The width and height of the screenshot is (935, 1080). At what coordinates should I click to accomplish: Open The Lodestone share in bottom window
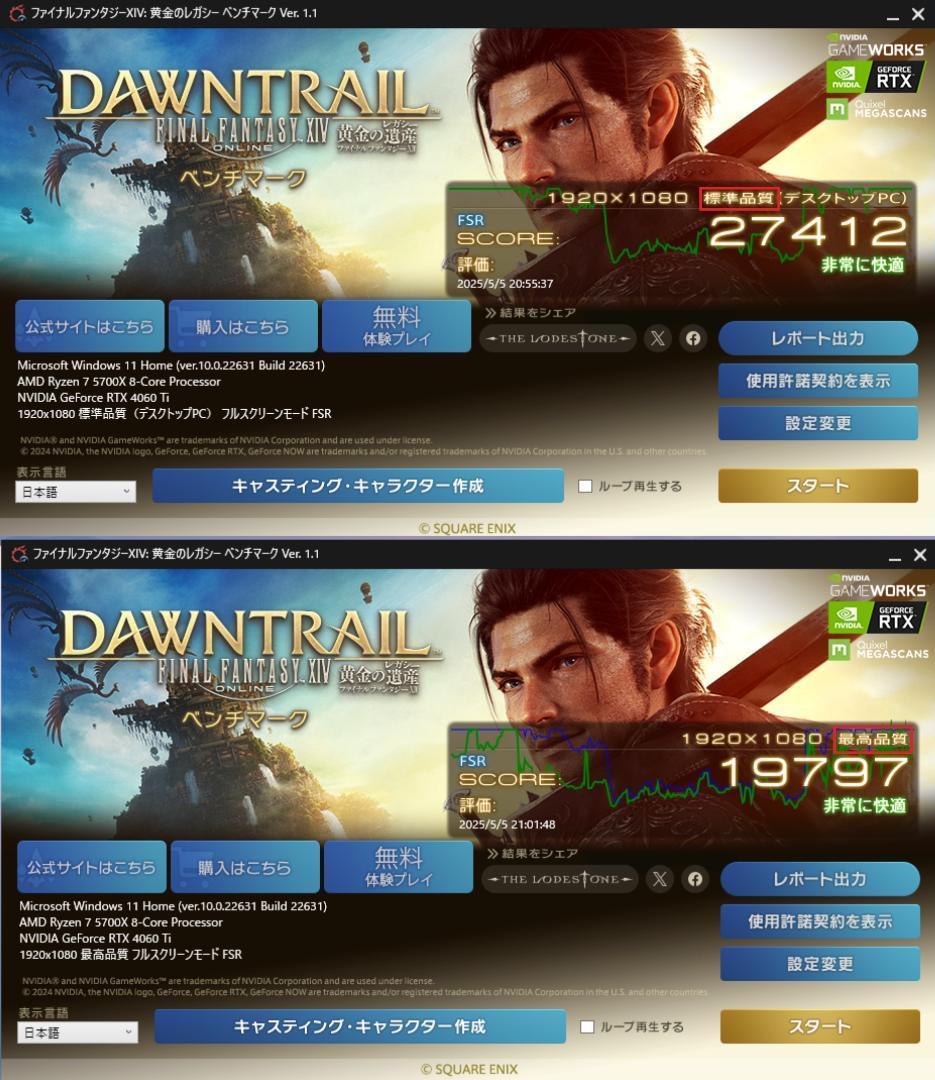click(559, 879)
